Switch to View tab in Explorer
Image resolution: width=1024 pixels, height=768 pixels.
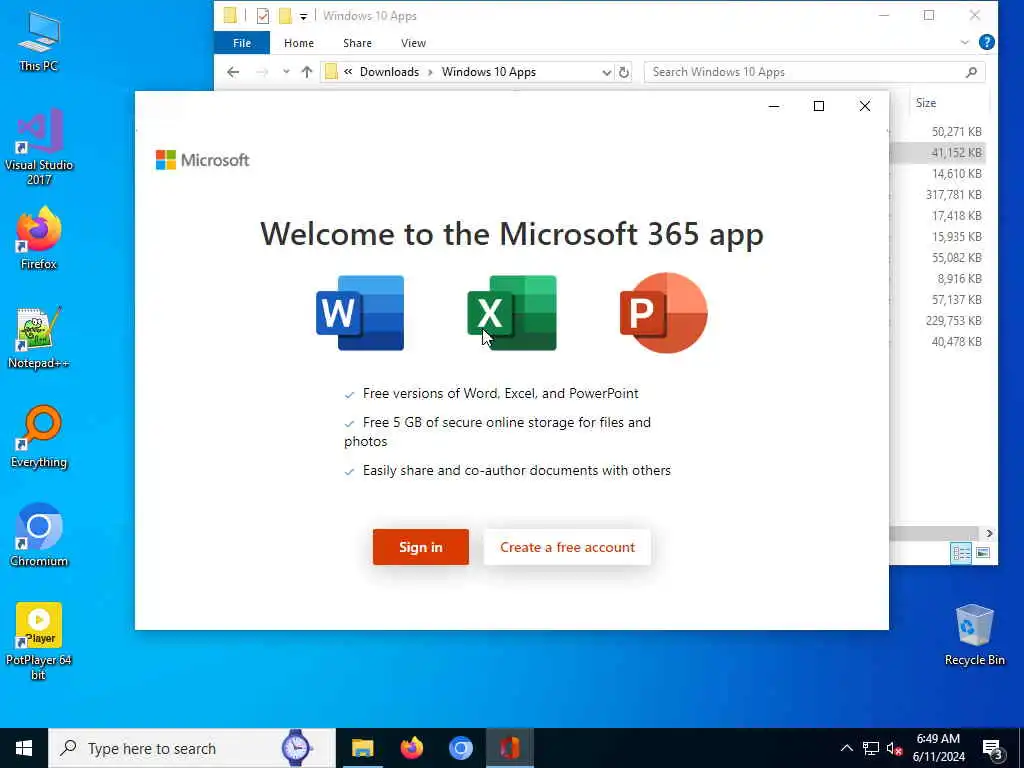point(413,43)
